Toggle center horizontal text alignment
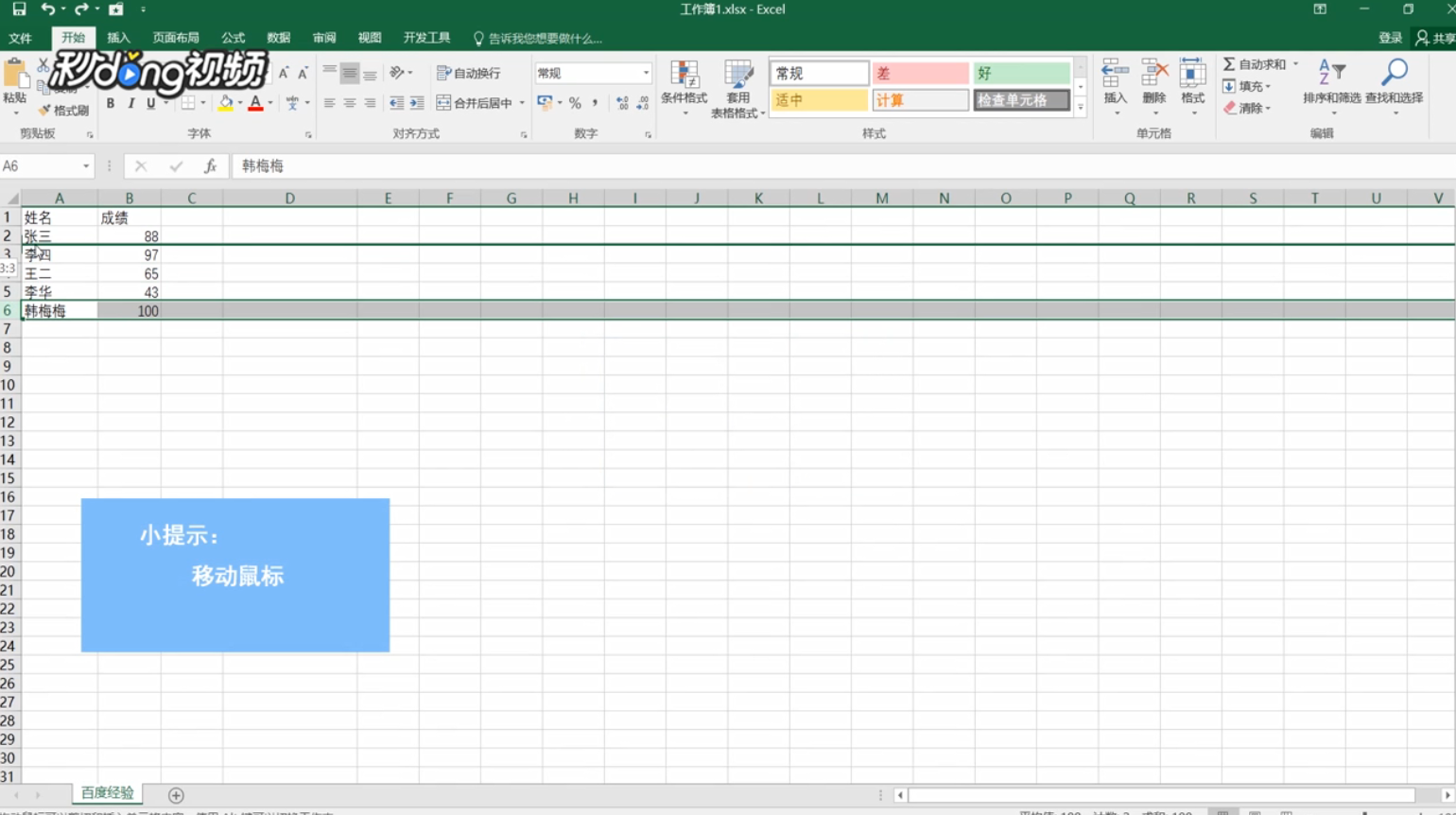The width and height of the screenshot is (1456, 815). click(x=350, y=103)
